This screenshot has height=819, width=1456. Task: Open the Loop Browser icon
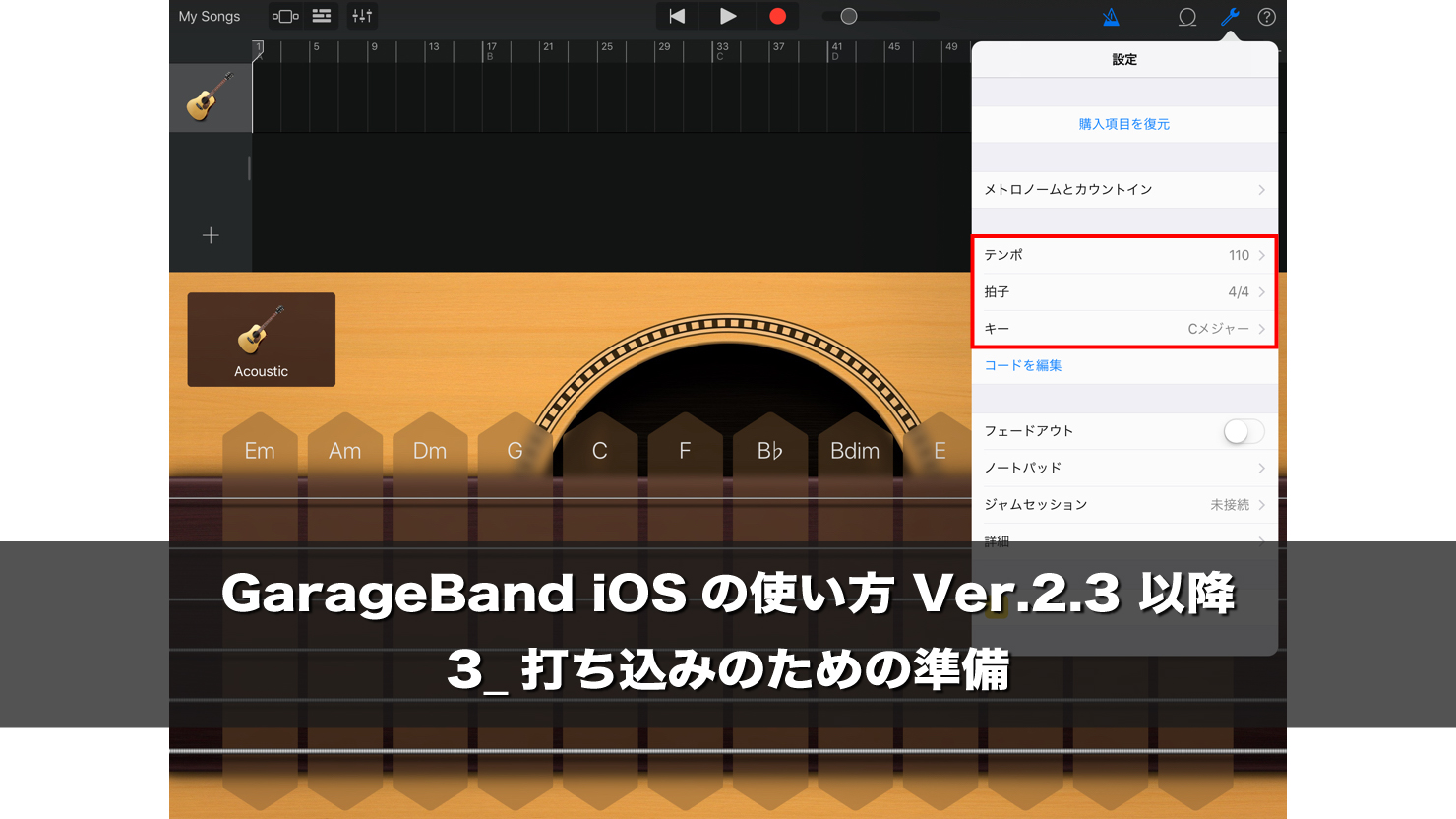[1187, 17]
